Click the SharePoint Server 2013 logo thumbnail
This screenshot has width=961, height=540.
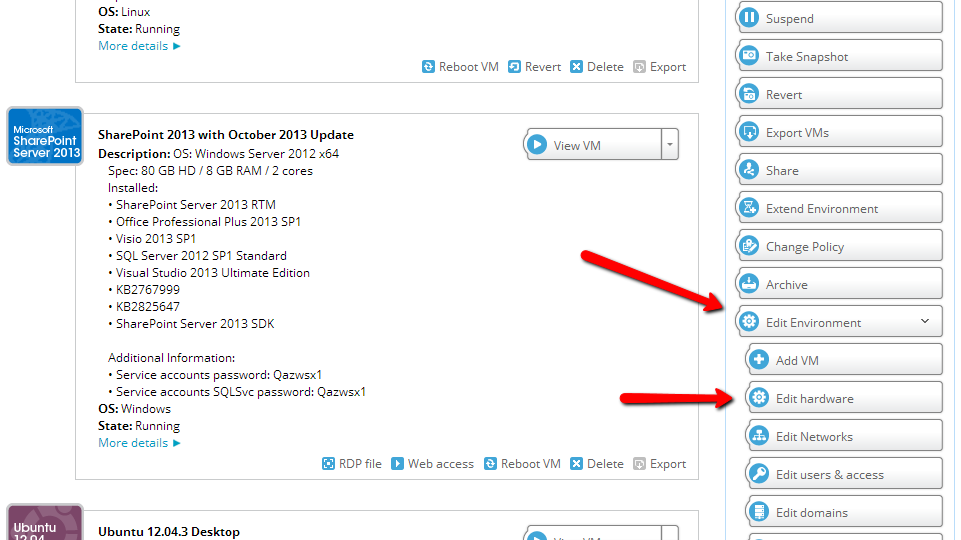click(45, 136)
